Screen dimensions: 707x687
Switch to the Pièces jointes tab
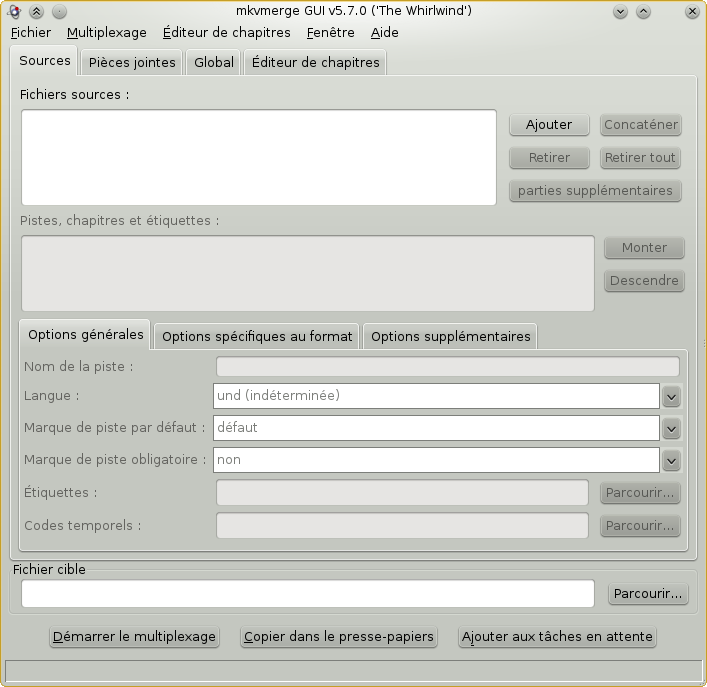[132, 62]
